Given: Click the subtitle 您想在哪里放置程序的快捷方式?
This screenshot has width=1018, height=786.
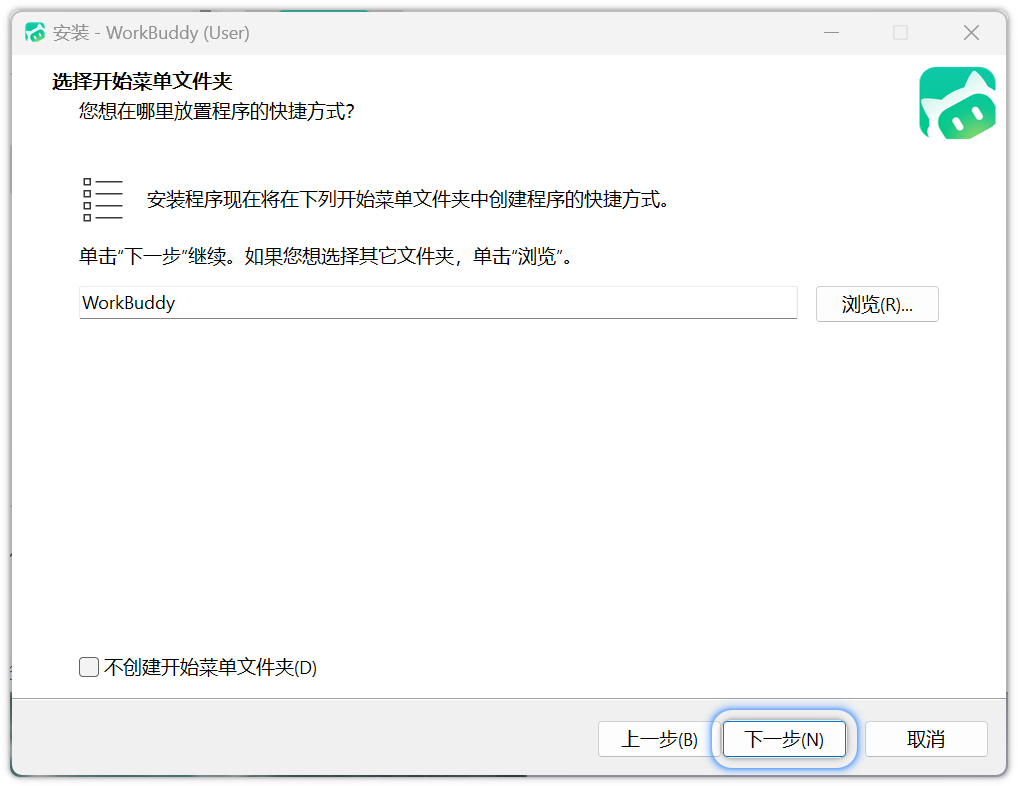Looking at the screenshot, I should [216, 111].
